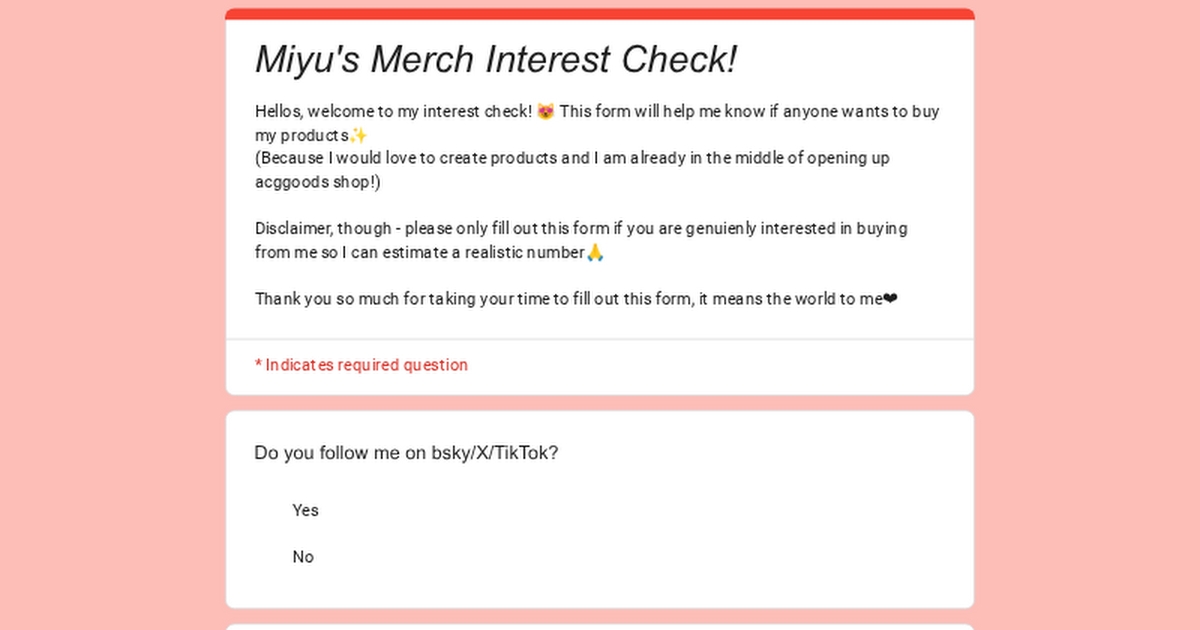1200x630 pixels.
Task: Click the pink page background
Action: click(100, 300)
